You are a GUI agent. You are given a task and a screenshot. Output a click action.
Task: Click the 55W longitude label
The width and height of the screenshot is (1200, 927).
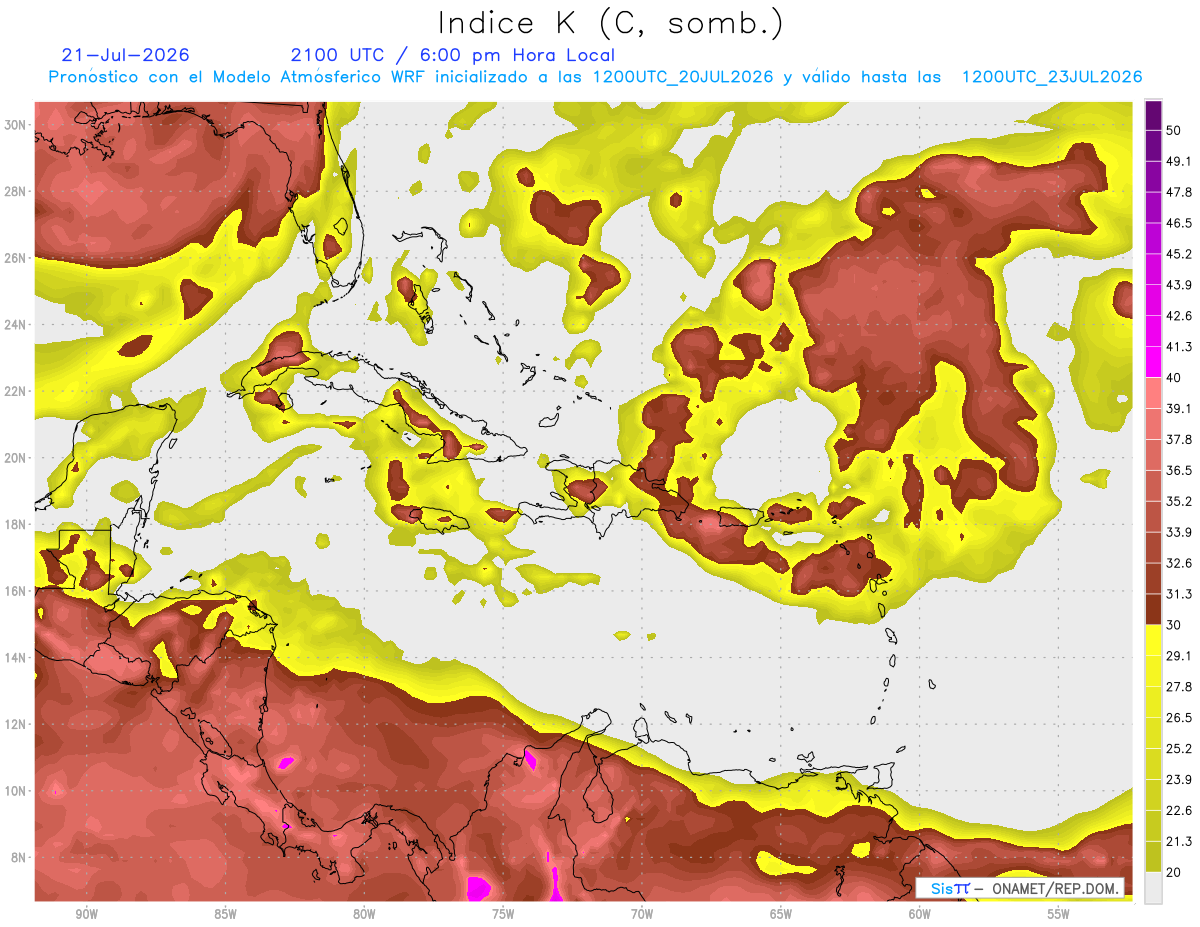(x=1059, y=914)
